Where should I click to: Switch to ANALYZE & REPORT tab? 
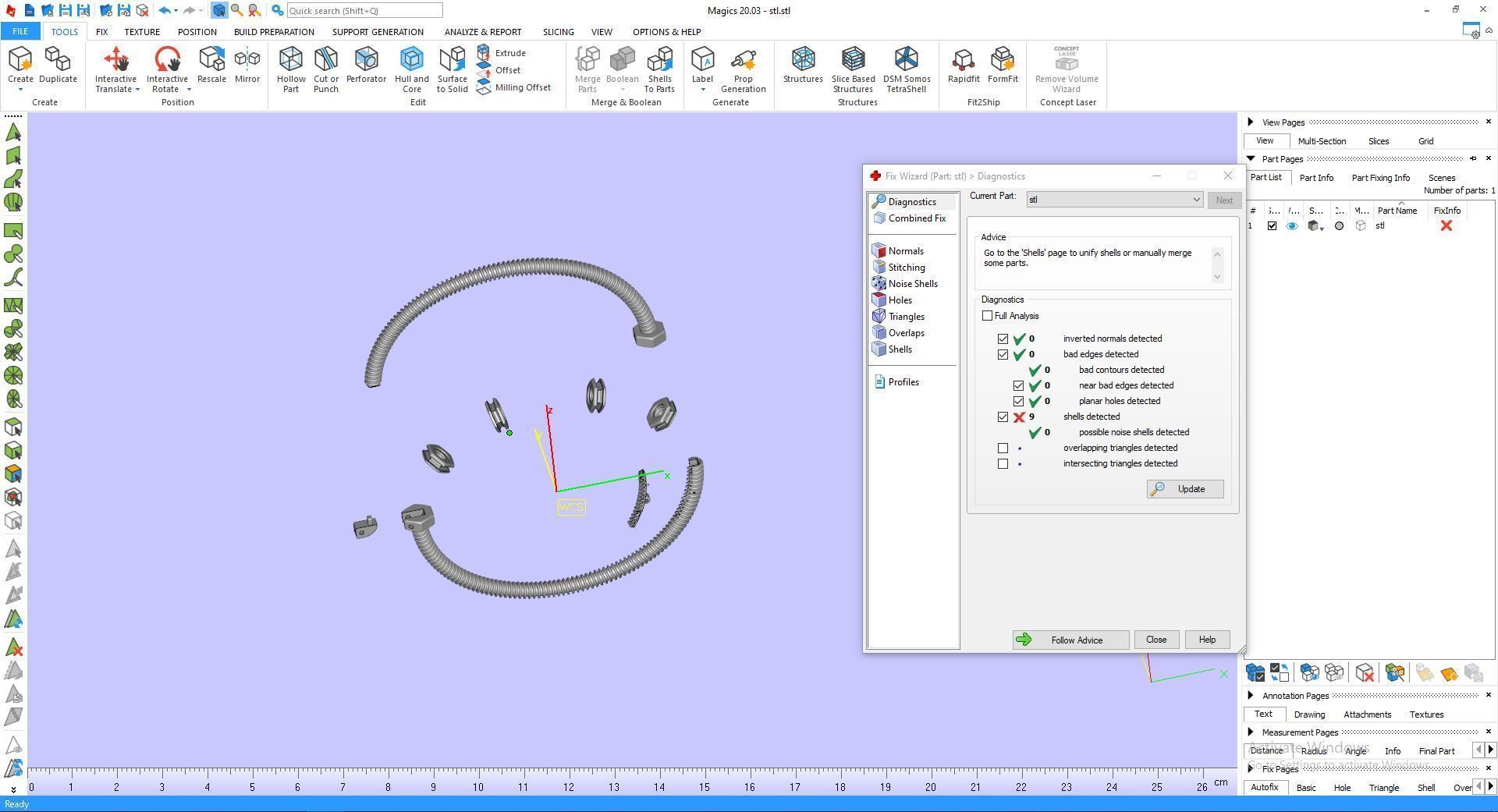click(x=483, y=32)
